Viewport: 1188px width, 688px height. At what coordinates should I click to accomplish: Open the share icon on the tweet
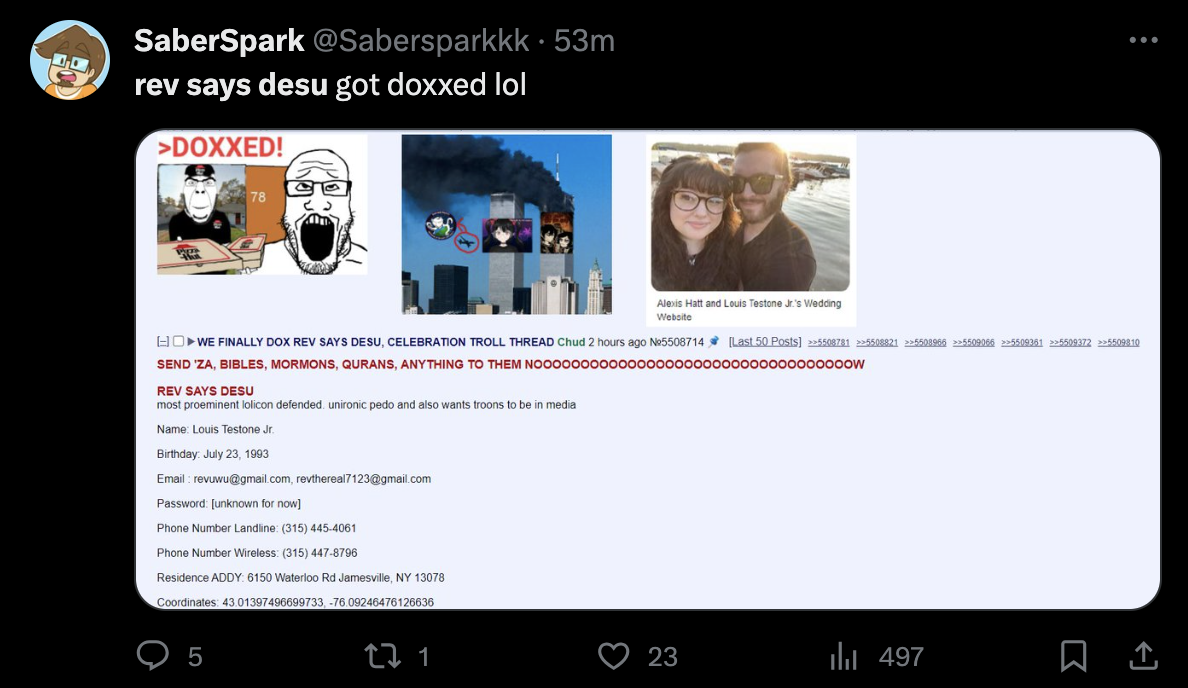click(1143, 655)
